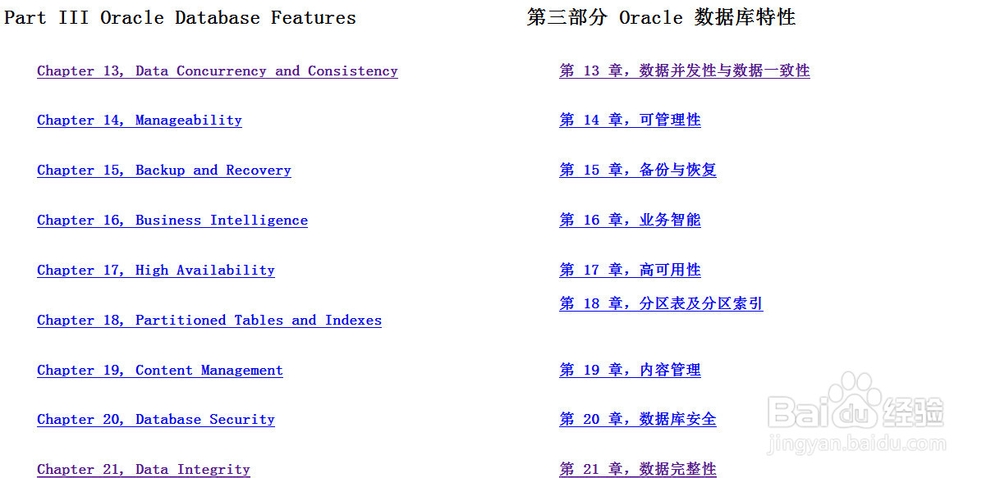
Task: Open the 第 20 章，数据库安全 link
Action: click(x=638, y=419)
